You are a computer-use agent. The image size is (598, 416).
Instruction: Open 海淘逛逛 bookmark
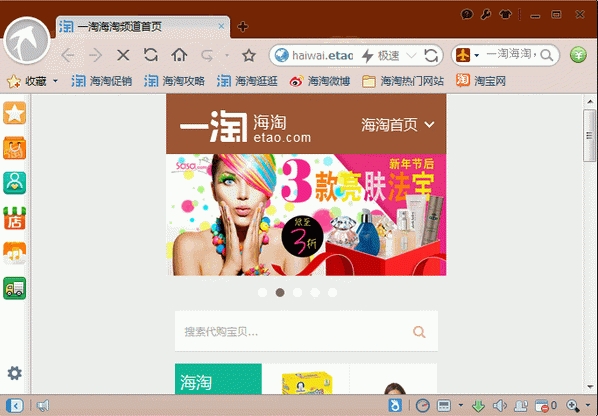pyautogui.click(x=247, y=81)
